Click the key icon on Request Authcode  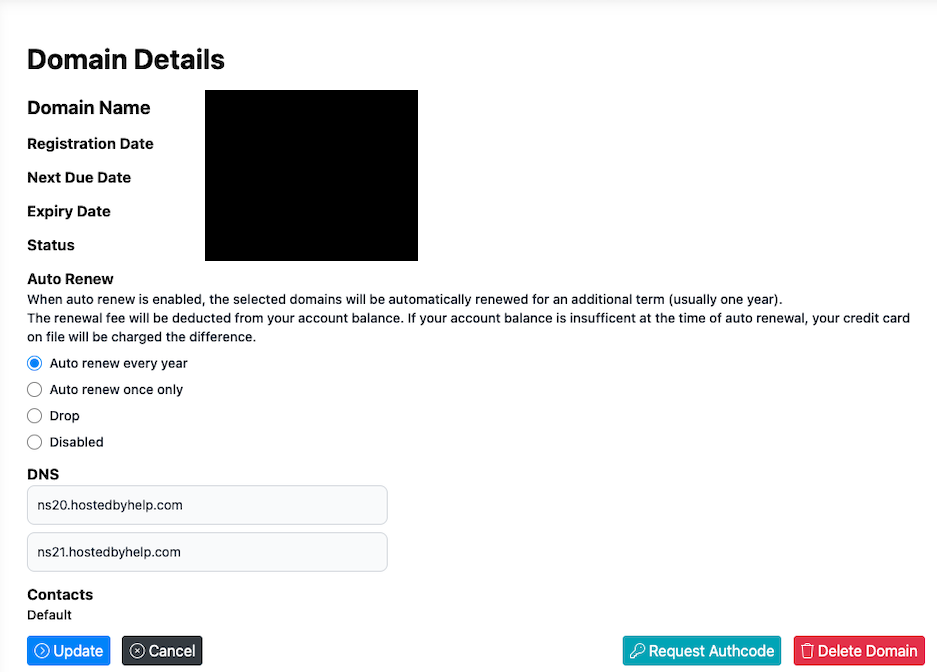click(637, 651)
